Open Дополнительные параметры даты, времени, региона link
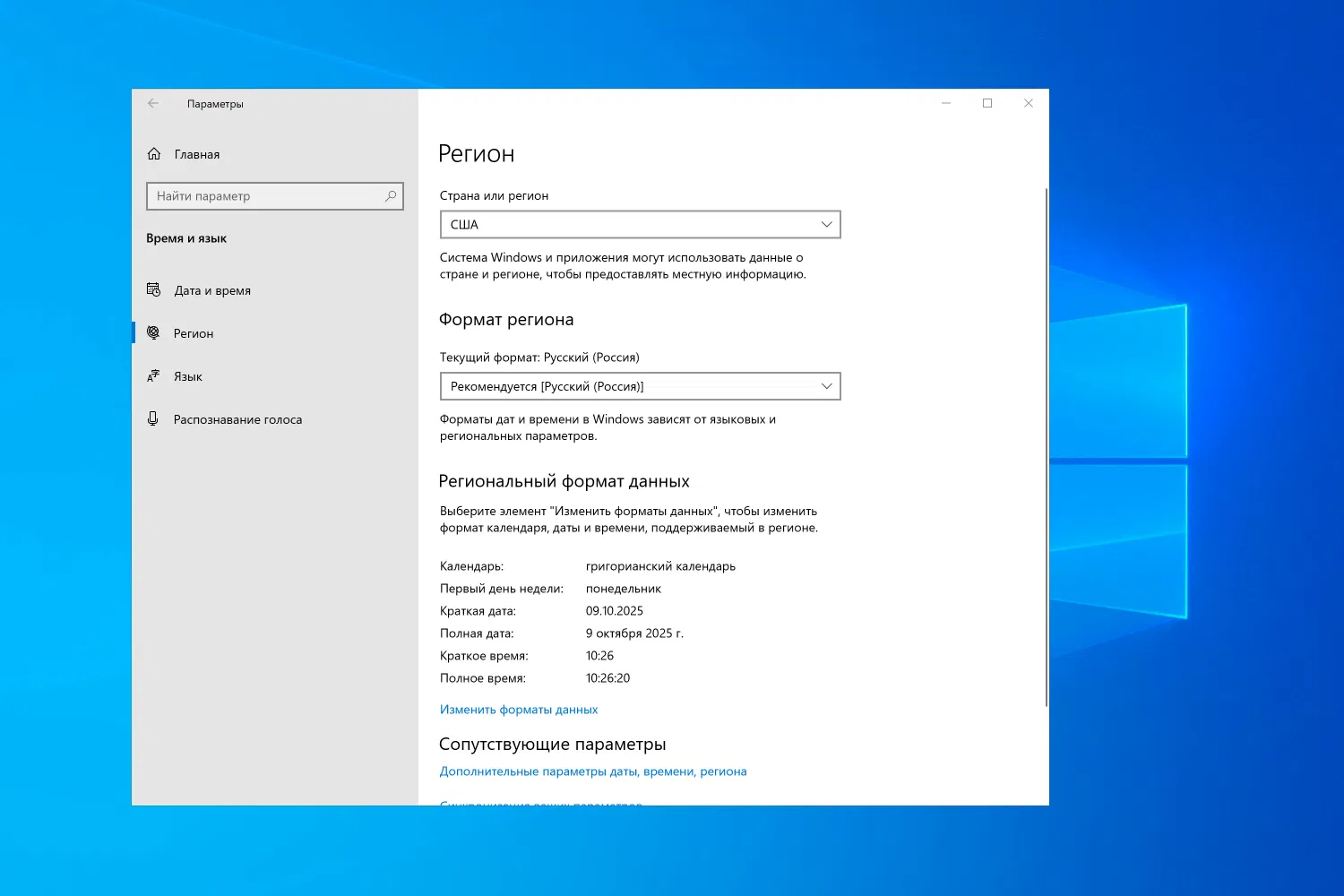Image resolution: width=1344 pixels, height=896 pixels. (593, 771)
